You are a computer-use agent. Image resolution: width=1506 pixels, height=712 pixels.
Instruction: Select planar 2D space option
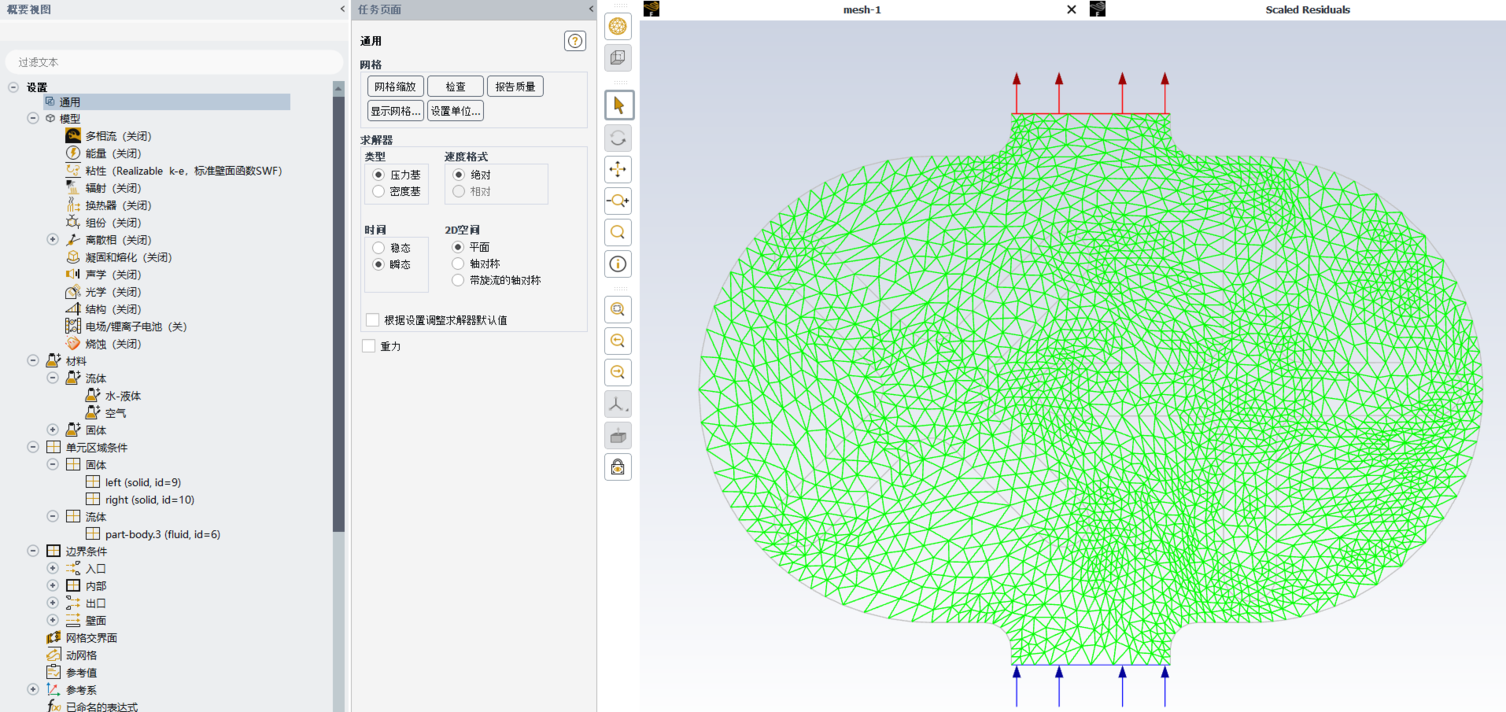(x=458, y=247)
